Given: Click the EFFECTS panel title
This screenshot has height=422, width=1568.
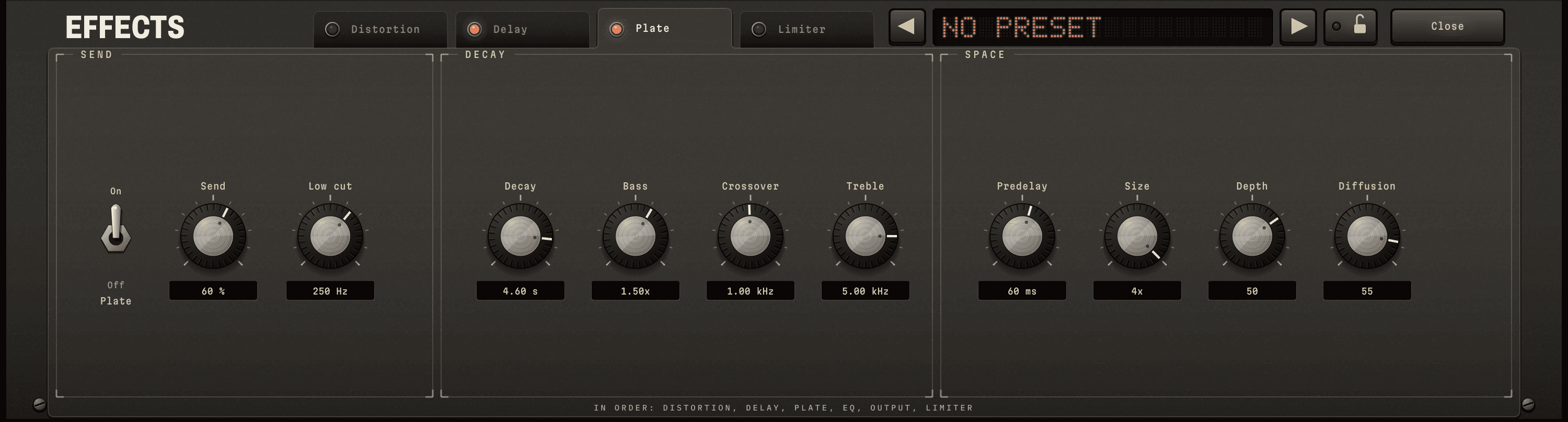Looking at the screenshot, I should (125, 27).
